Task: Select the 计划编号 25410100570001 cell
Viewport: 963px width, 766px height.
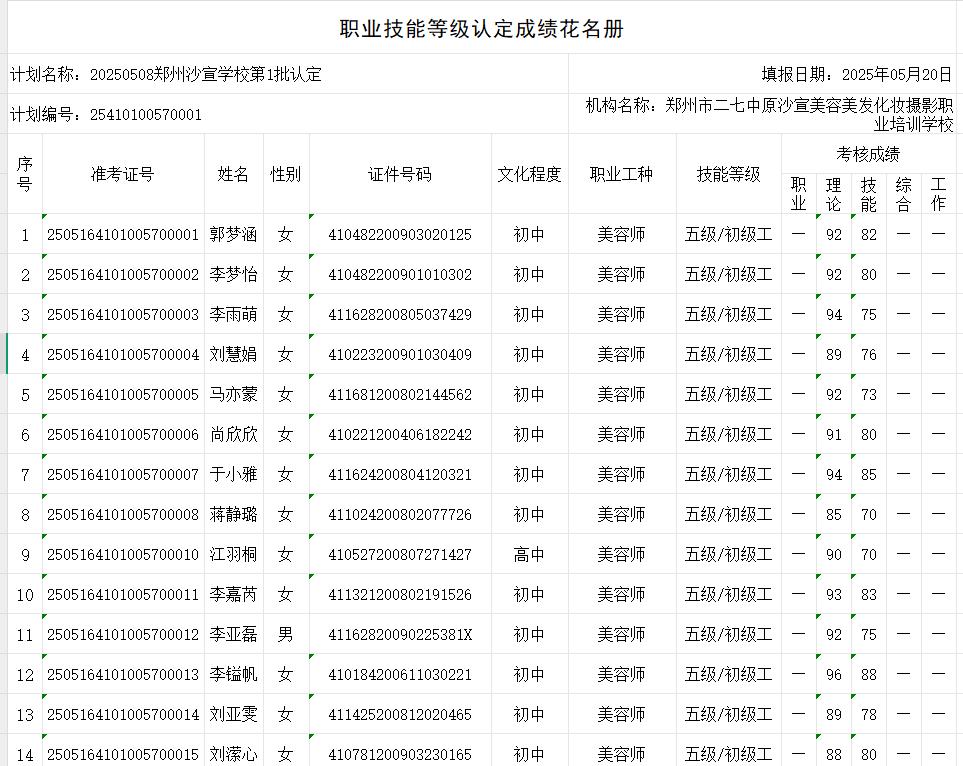Action: point(106,115)
